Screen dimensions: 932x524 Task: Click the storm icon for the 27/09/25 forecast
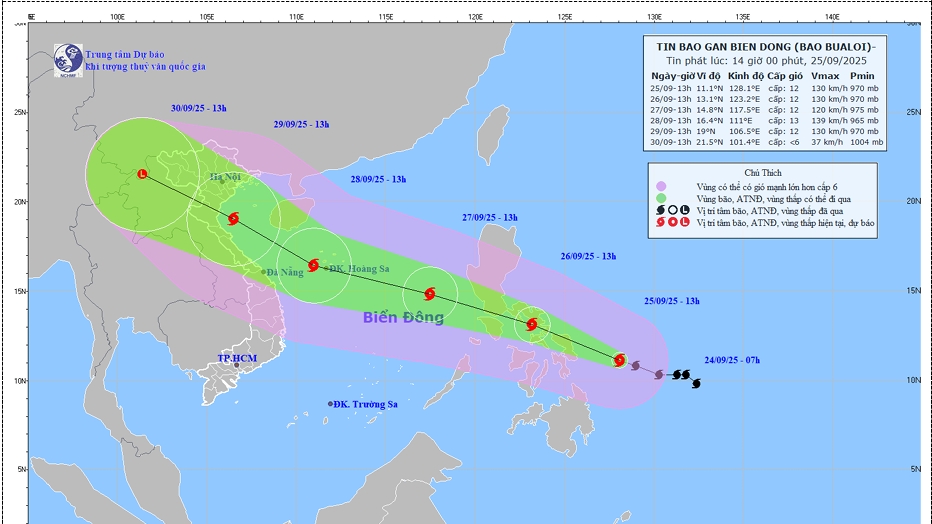coord(430,294)
